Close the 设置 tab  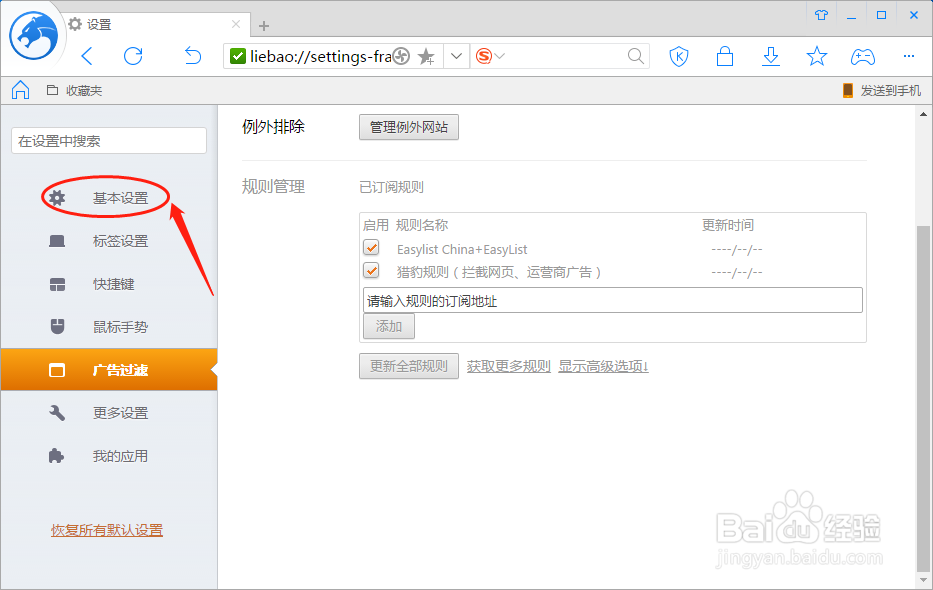(236, 24)
